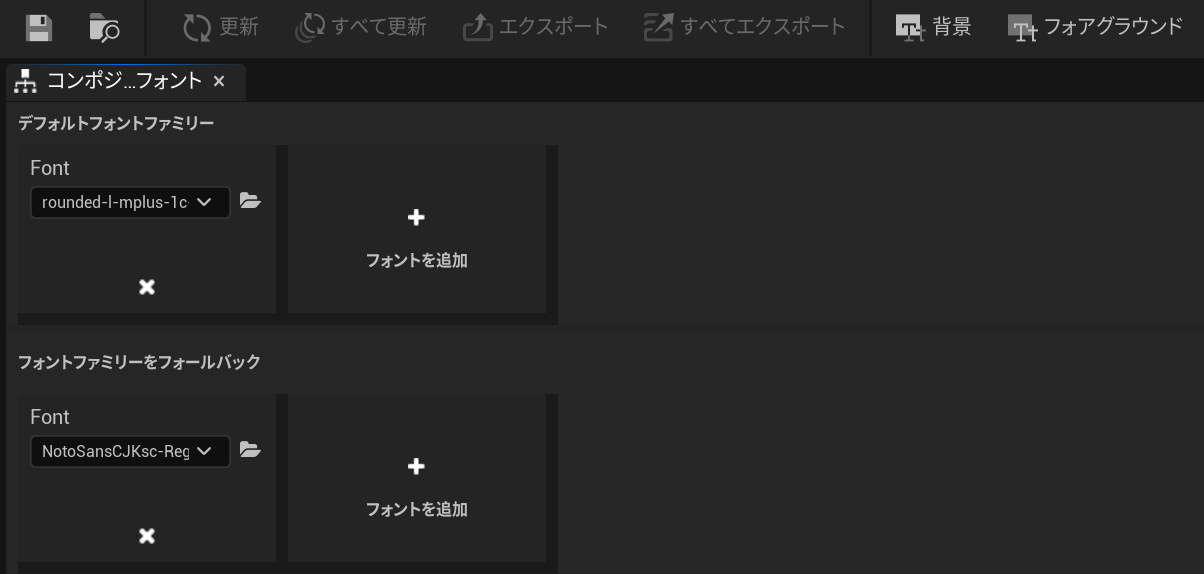The image size is (1204, 574).
Task: Click the 更新 refresh icon
Action: 221,28
